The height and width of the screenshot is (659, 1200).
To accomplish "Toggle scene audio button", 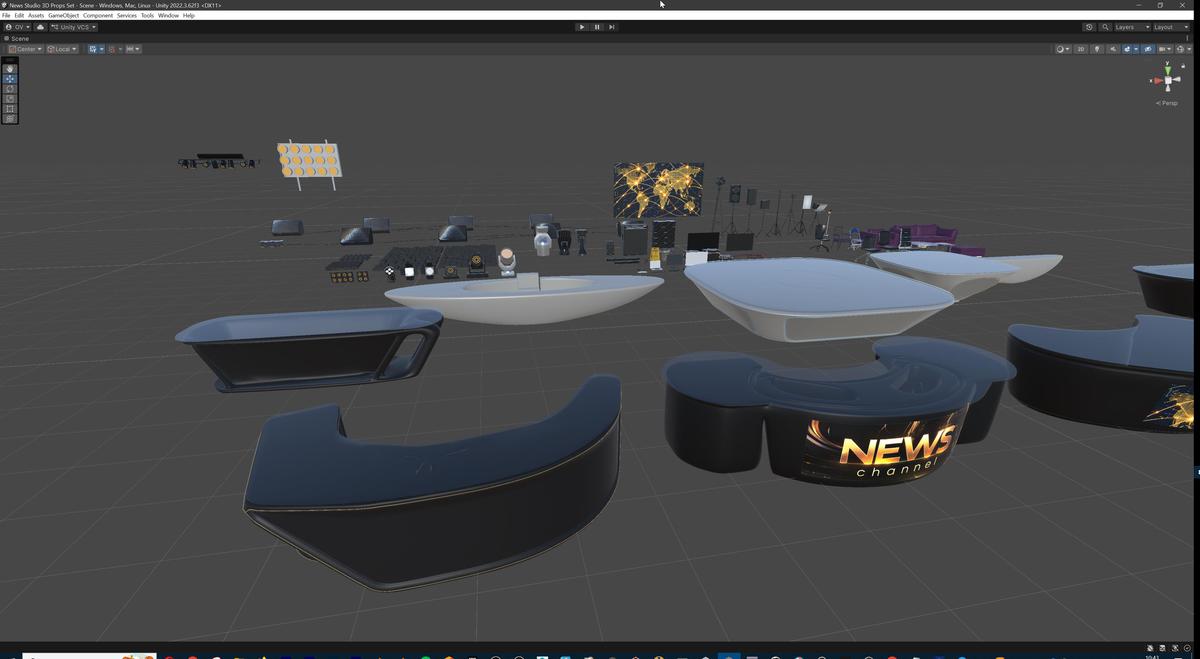I will point(1113,49).
